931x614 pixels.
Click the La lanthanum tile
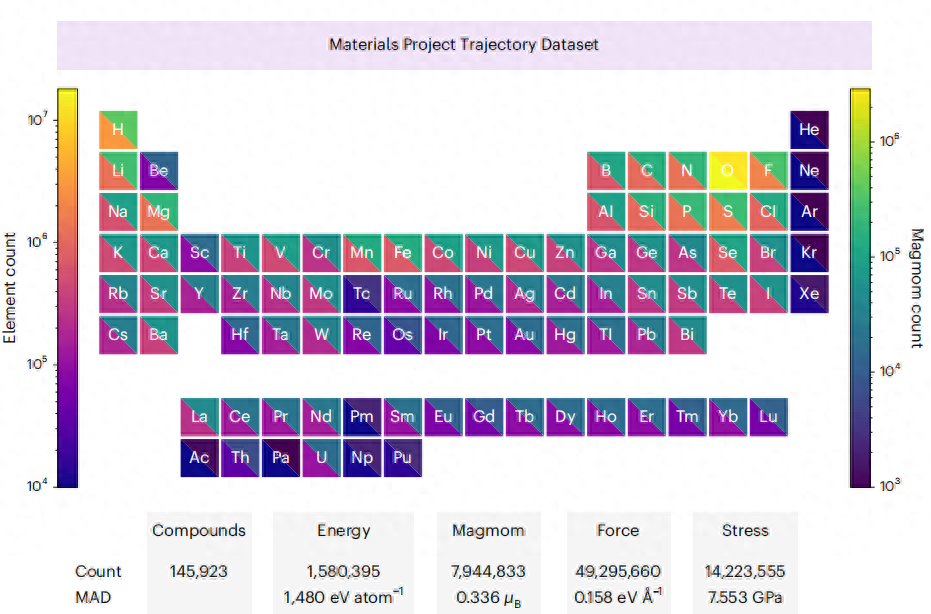tap(200, 417)
